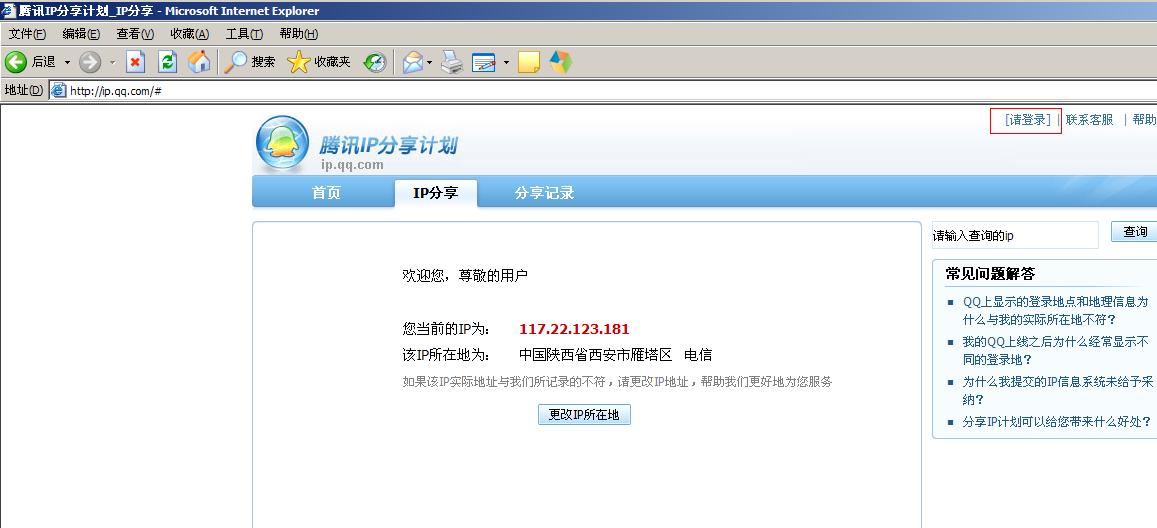The width and height of the screenshot is (1157, 528).
Task: Switch to the 首页 tab
Action: click(x=326, y=193)
